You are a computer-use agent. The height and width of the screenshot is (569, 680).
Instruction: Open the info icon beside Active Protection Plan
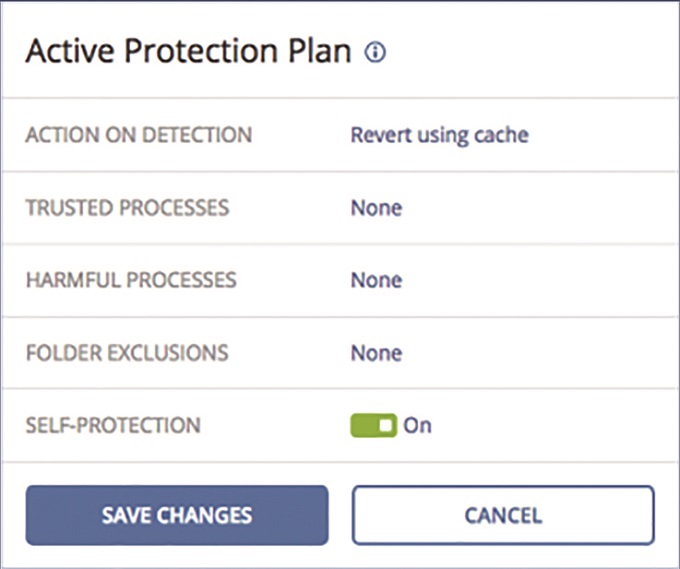375,52
